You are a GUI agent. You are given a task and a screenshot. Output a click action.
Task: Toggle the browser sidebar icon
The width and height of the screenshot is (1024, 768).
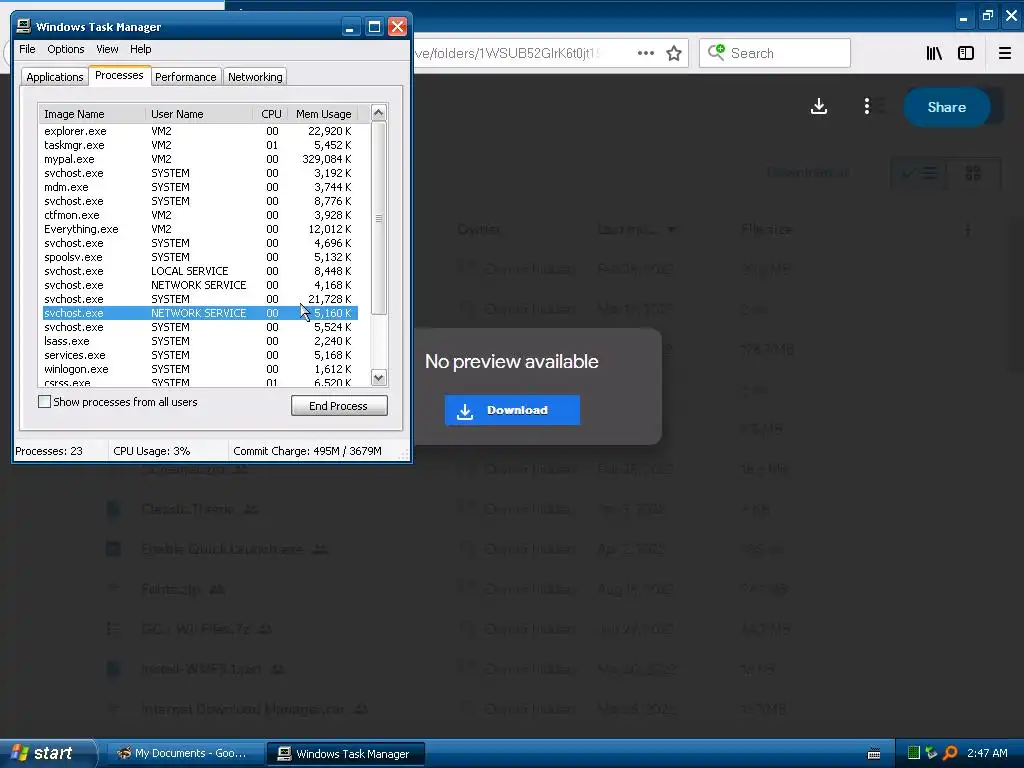966,54
